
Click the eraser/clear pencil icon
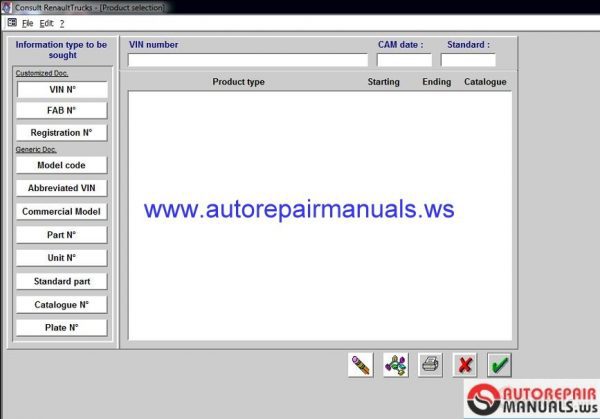point(360,365)
